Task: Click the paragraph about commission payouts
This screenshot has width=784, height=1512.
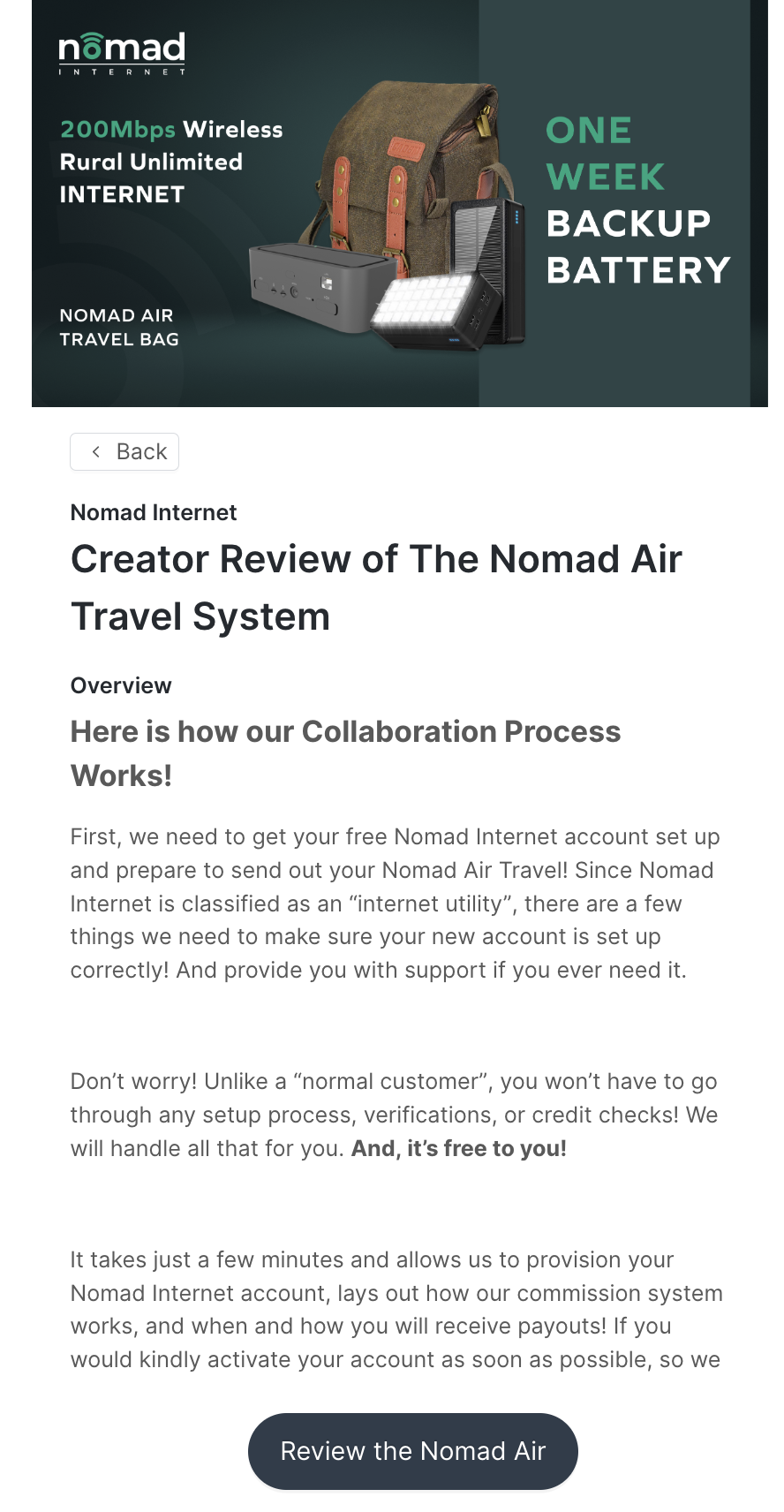Action: pos(396,1310)
